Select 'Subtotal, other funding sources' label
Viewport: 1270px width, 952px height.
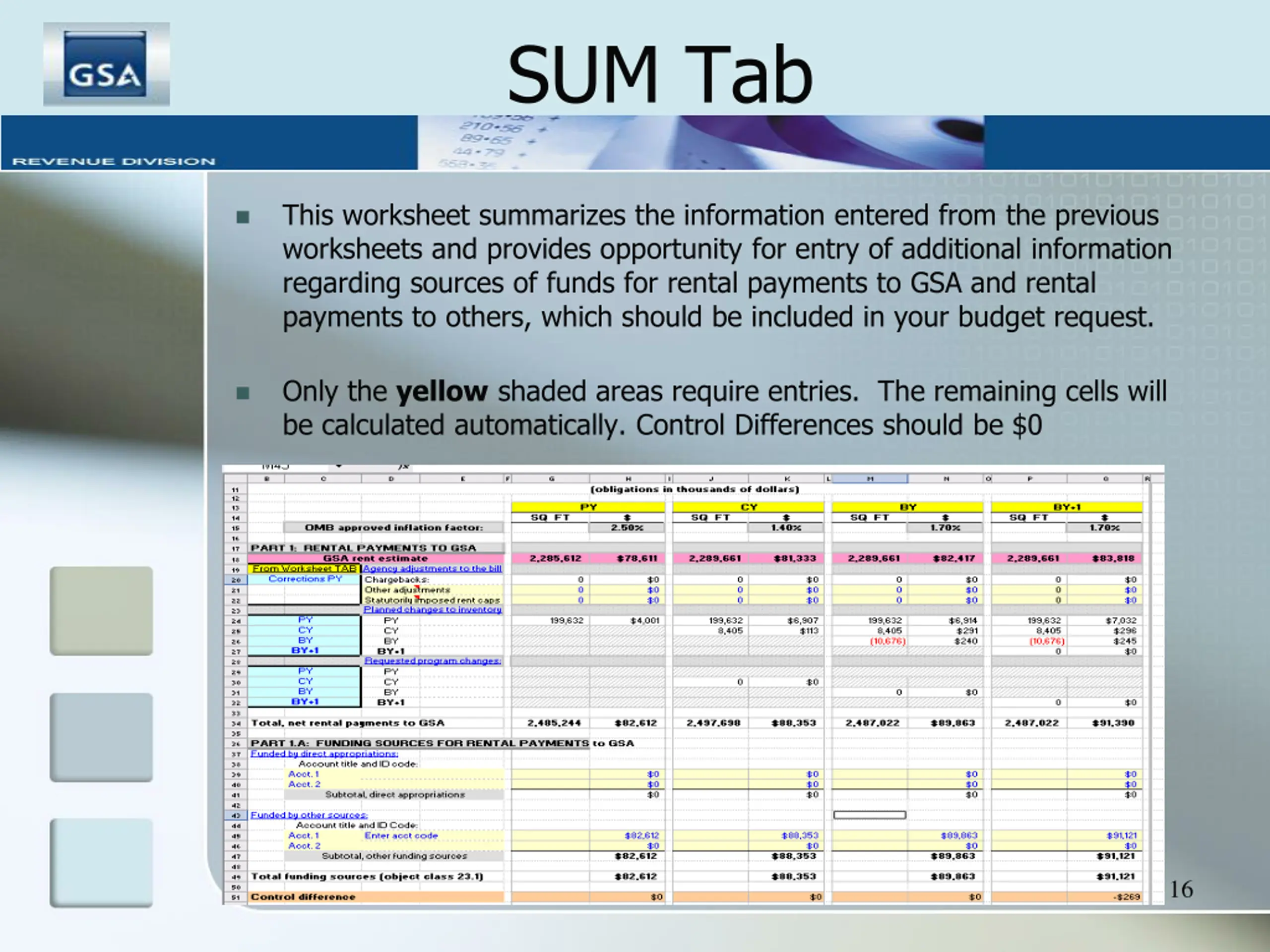pos(394,856)
